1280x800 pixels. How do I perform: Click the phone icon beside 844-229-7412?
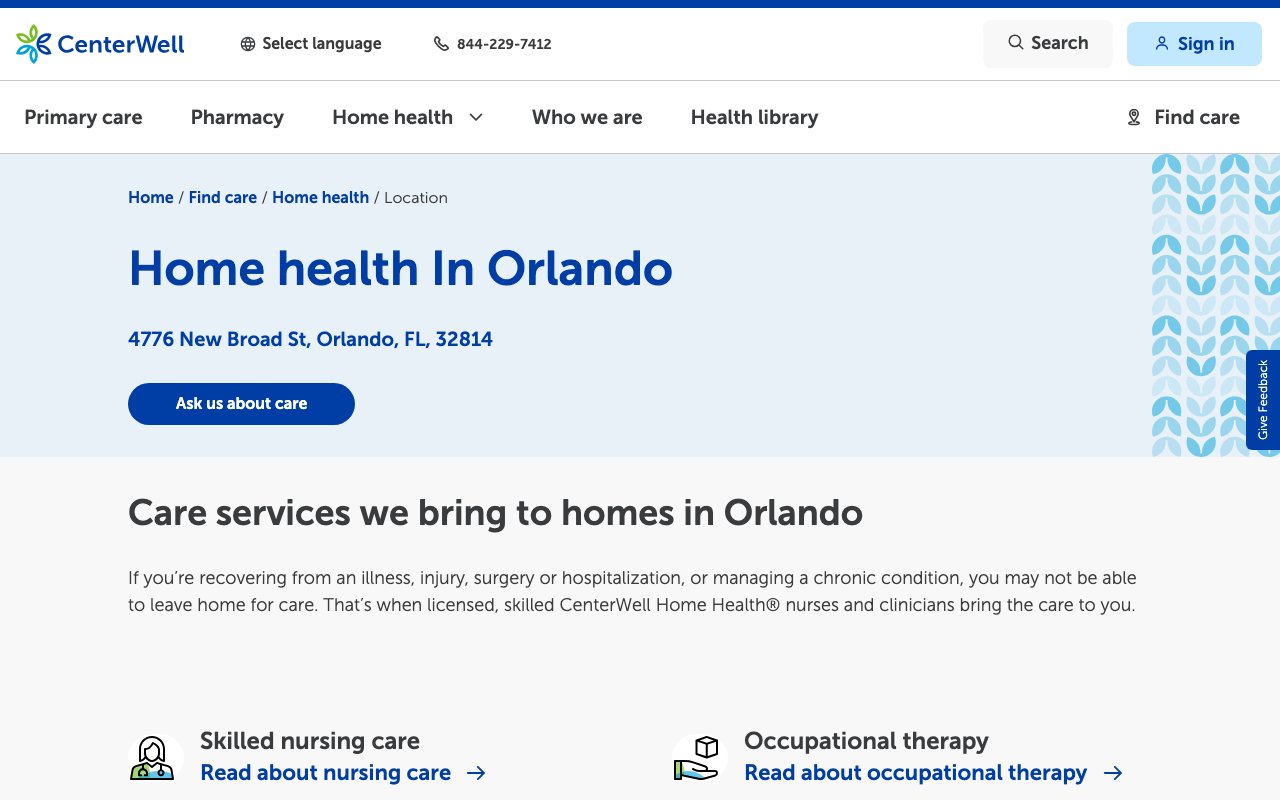(x=441, y=44)
